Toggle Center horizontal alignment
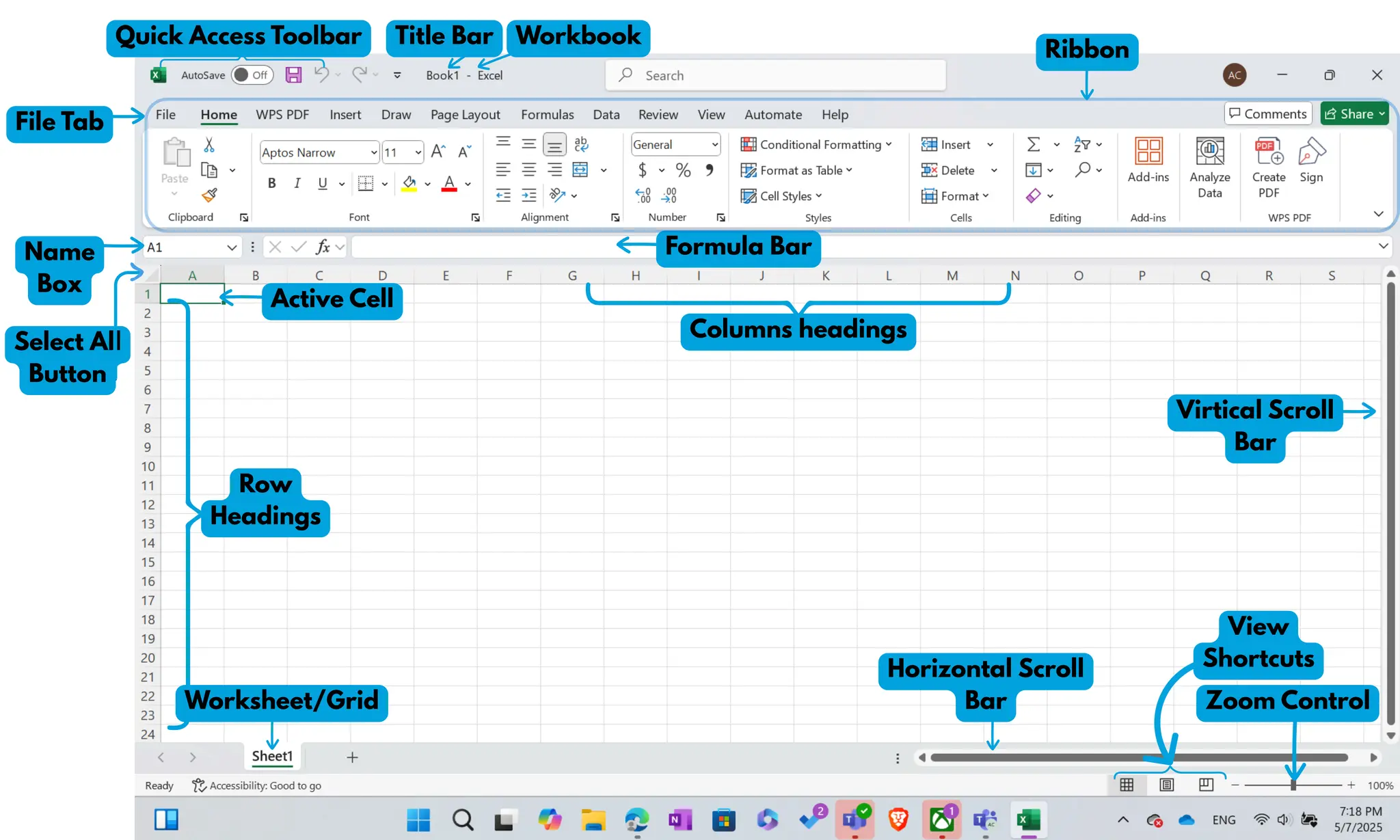The height and width of the screenshot is (840, 1400). click(x=529, y=170)
